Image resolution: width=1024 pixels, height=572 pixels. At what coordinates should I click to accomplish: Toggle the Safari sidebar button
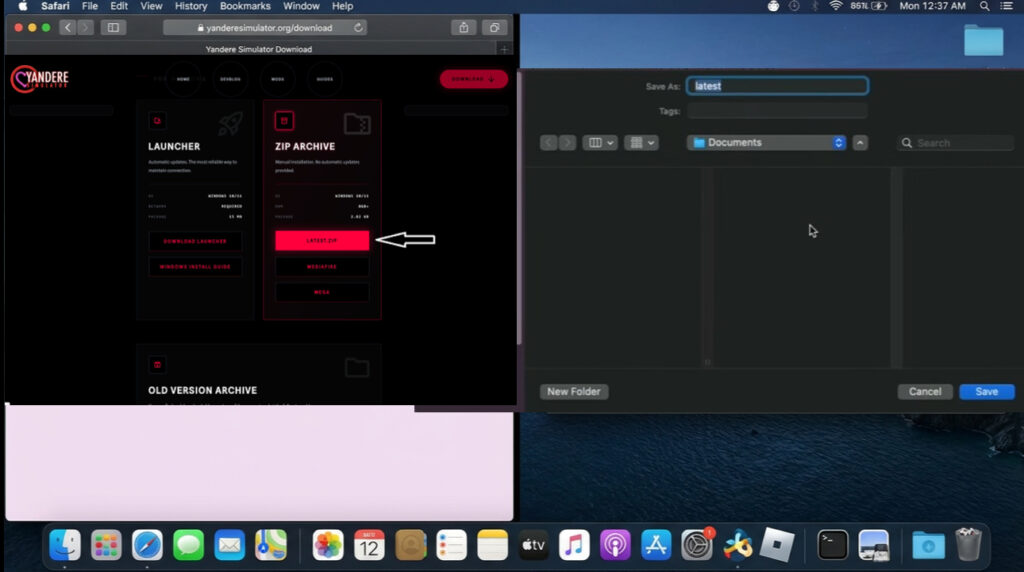point(112,27)
